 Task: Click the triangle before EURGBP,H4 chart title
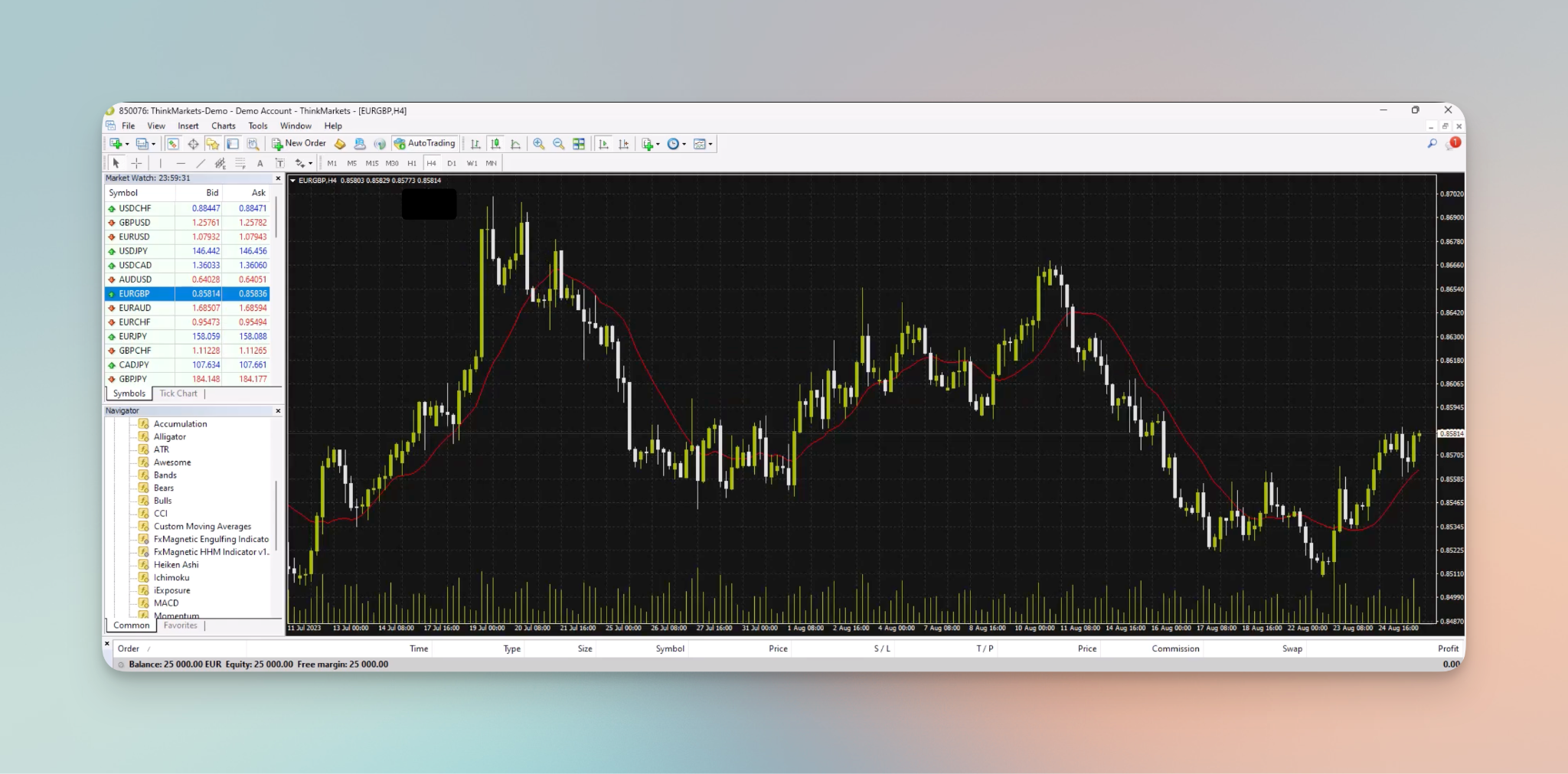tap(292, 181)
